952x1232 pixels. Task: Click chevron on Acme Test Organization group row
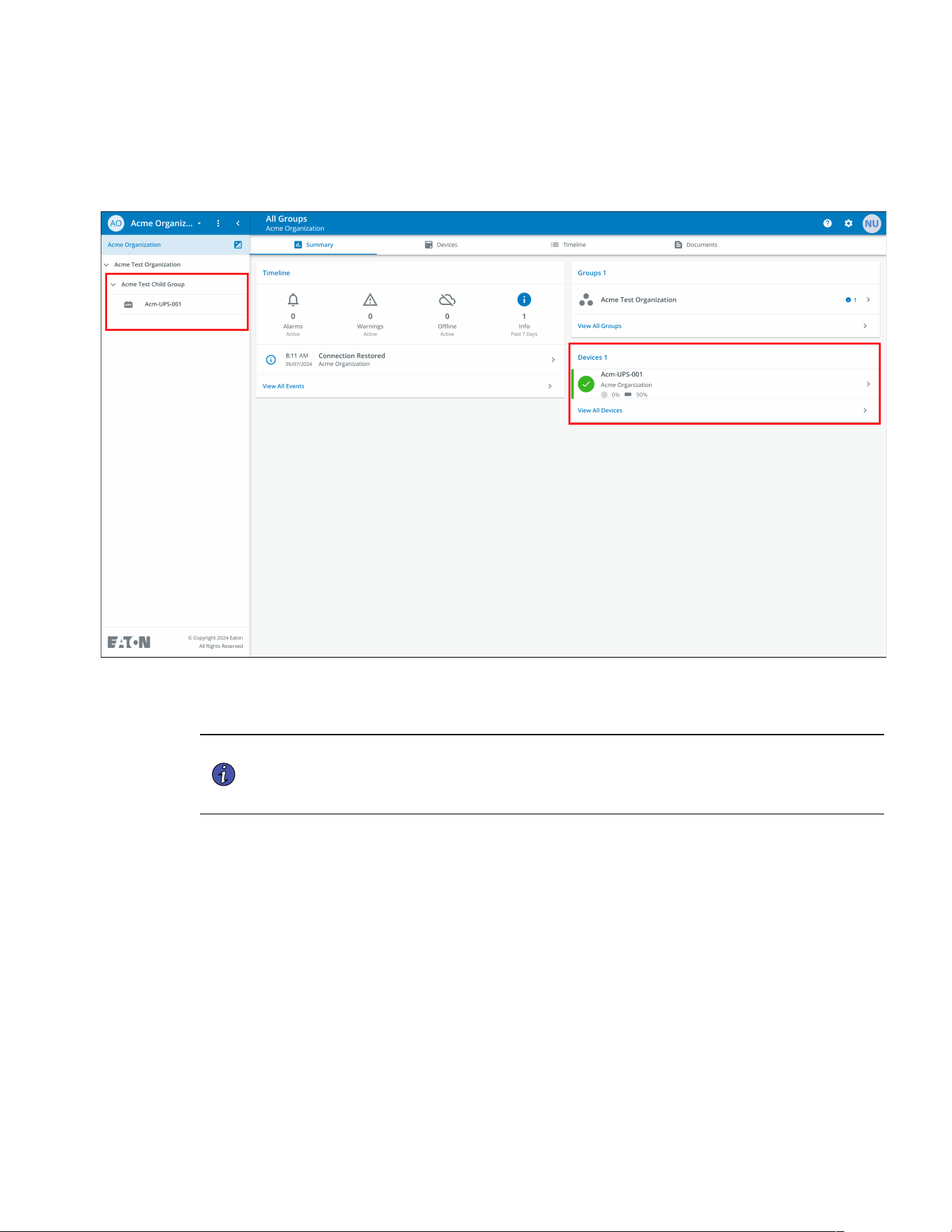tap(868, 299)
